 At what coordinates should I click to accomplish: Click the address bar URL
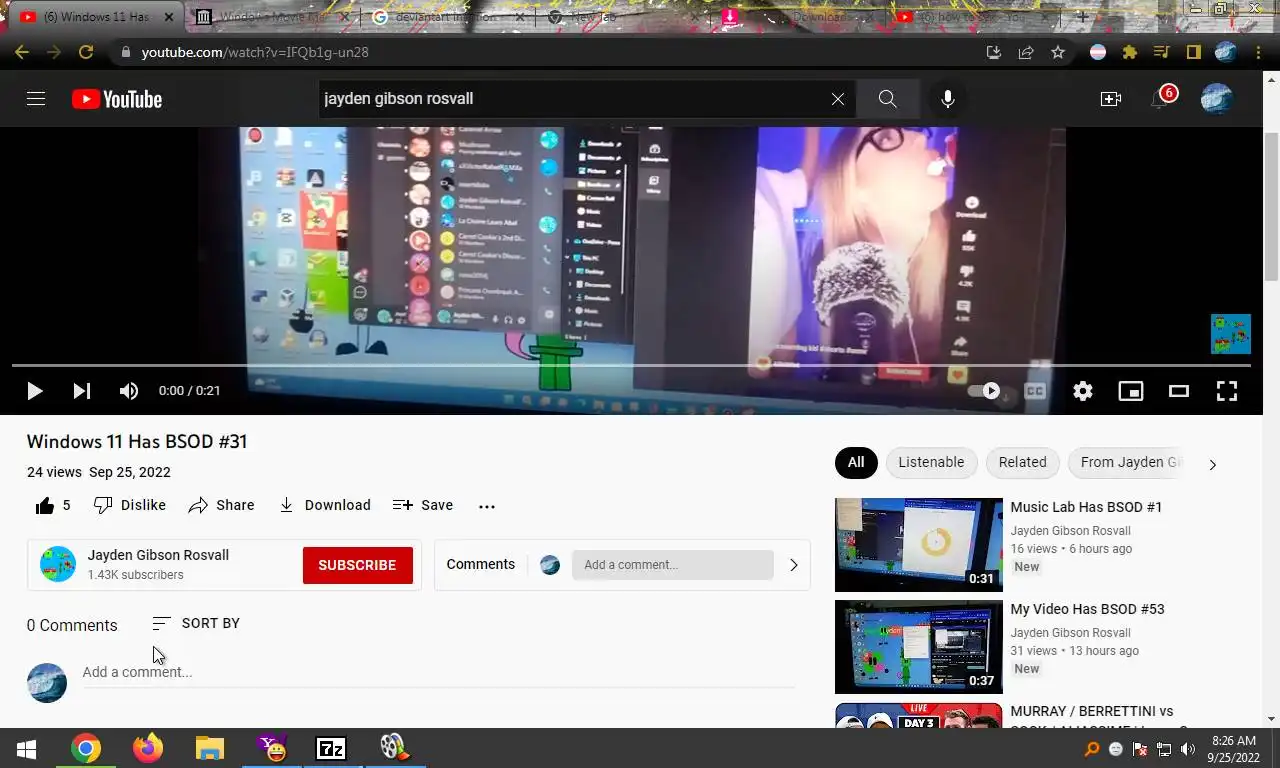[255, 52]
